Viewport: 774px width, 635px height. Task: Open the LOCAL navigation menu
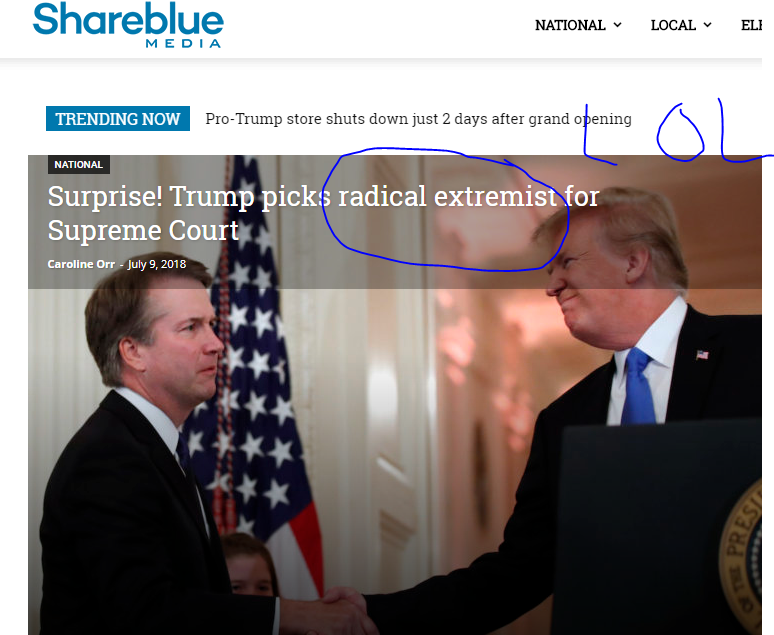[x=681, y=25]
